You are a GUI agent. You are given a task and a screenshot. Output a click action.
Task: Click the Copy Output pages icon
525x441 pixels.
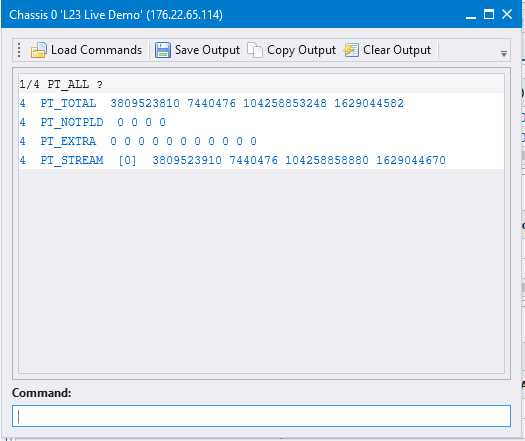(255, 50)
